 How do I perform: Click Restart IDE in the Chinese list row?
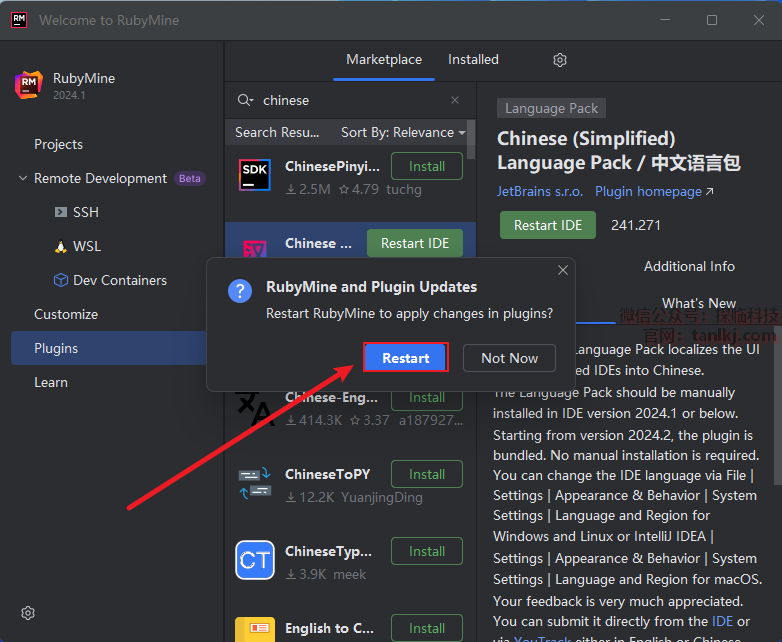pyautogui.click(x=415, y=243)
